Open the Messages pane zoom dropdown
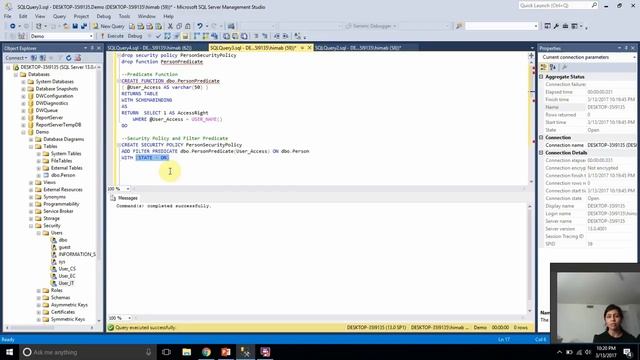Screen dimensions: 640x360 (x=129, y=318)
